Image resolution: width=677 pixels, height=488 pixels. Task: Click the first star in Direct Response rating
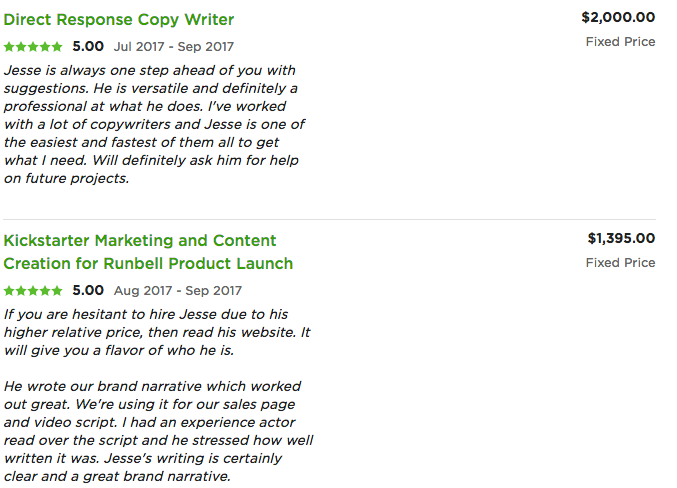[x=9, y=47]
